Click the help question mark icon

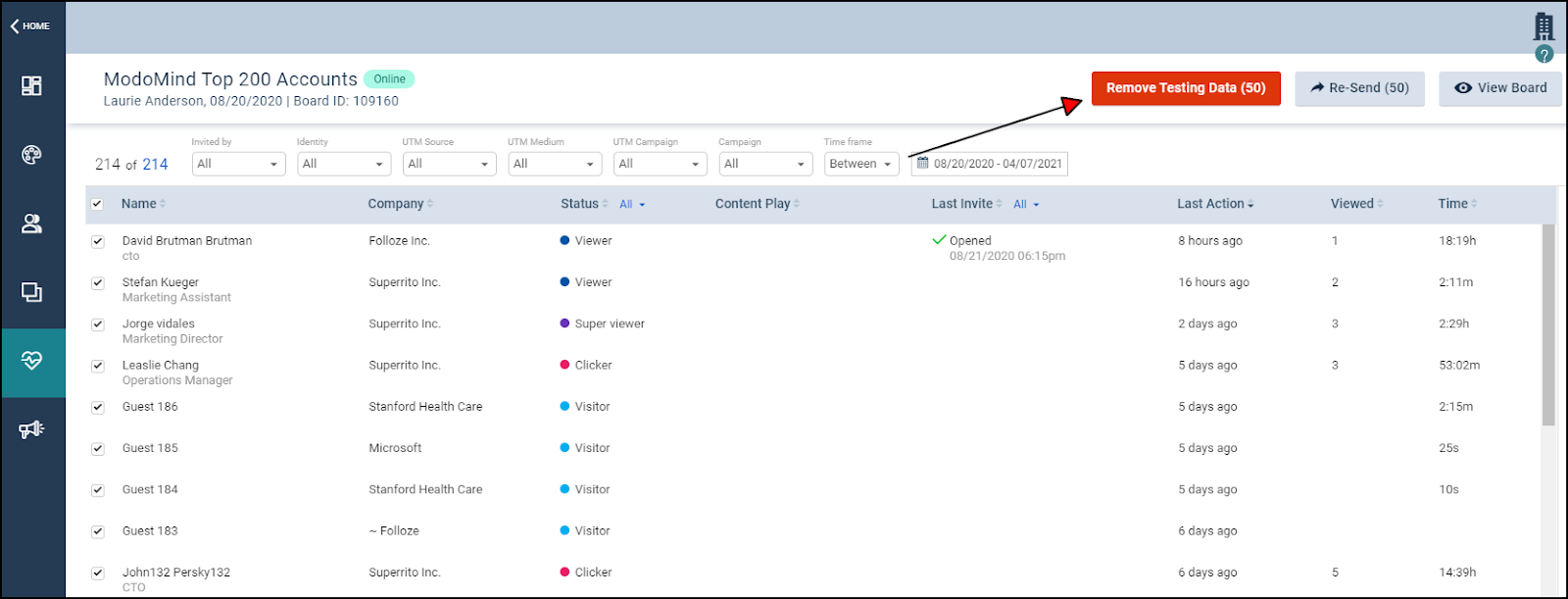tap(1544, 55)
